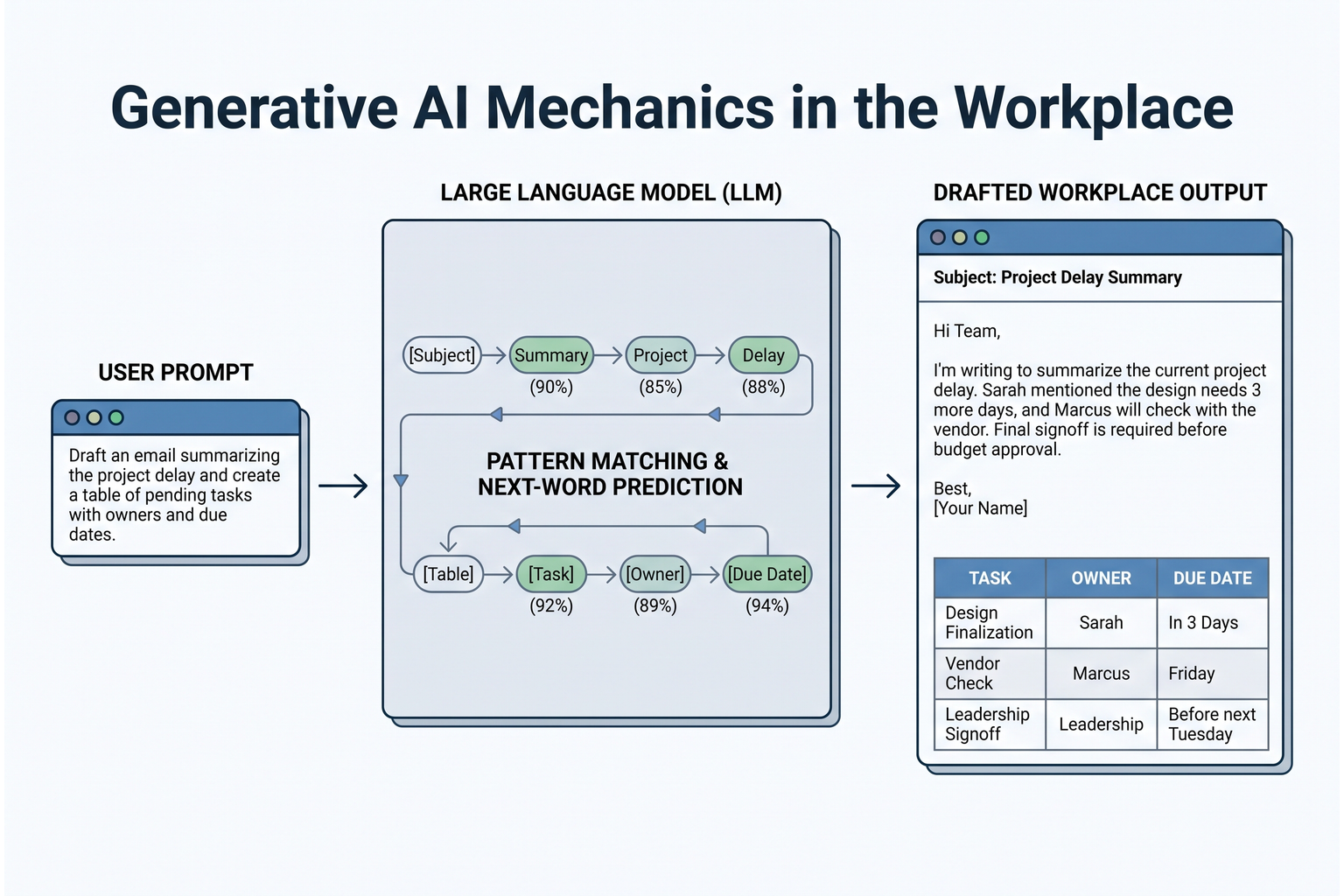Select the DRAFTED WORKPLACE OUTPUT heading
The image size is (1344, 896).
pos(1101,192)
